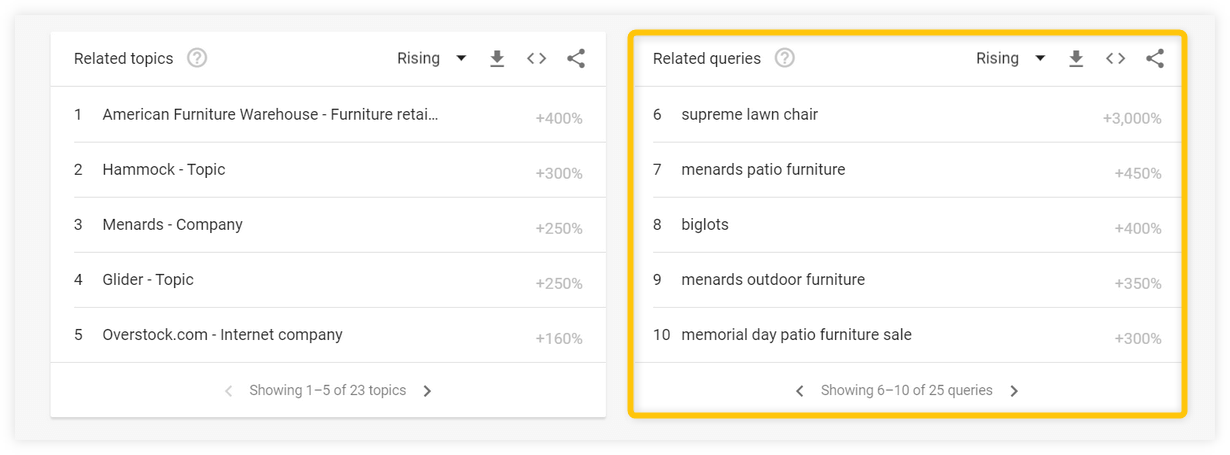
Task: Open menards patio furniture query
Action: [x=908, y=170]
